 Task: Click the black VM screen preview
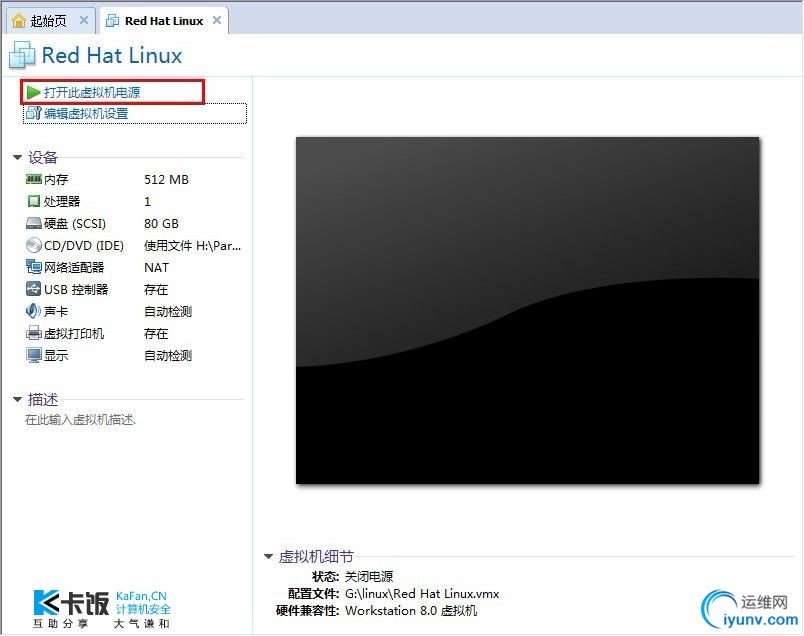pos(527,310)
